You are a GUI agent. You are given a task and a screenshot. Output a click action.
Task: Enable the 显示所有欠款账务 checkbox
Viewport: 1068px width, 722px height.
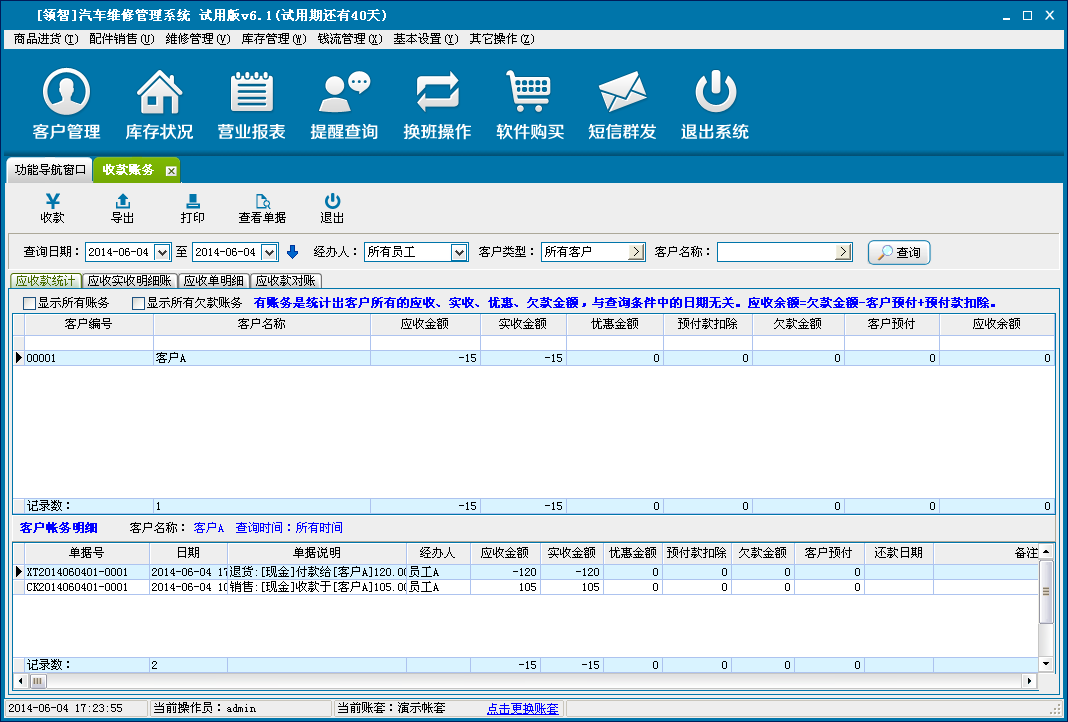click(139, 303)
